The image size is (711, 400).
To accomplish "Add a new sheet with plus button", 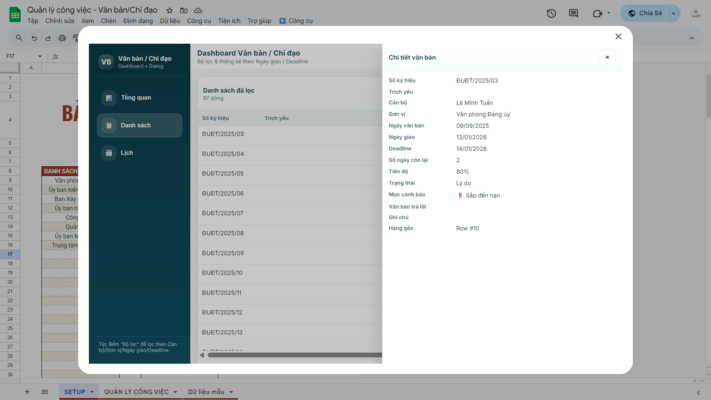I will pos(27,392).
